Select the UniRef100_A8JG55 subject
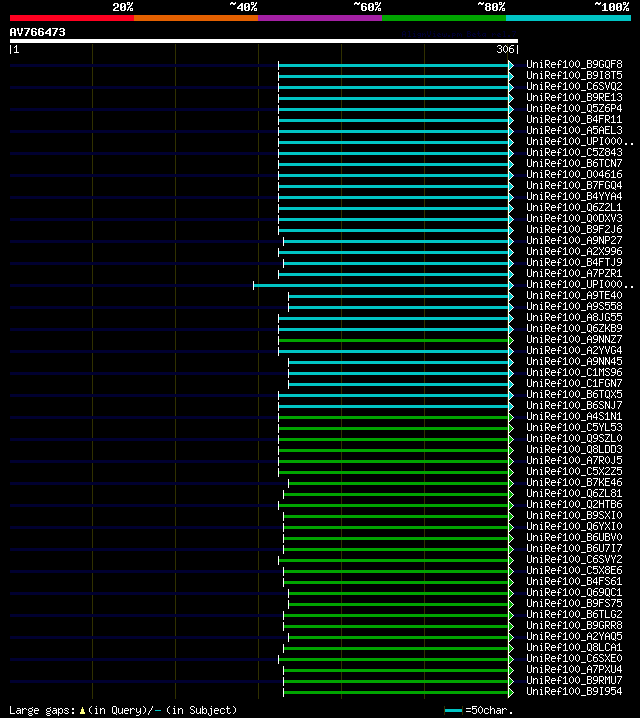640x718 pixels. [574, 317]
